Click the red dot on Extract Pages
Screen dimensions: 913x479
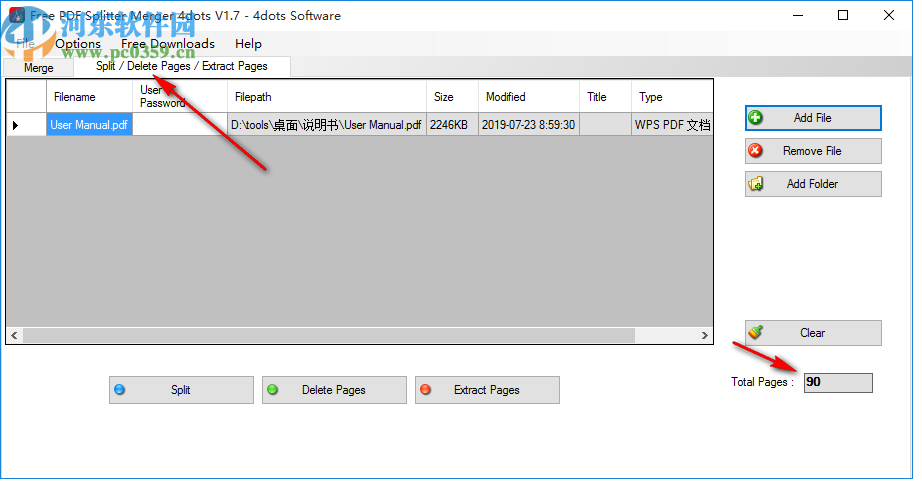pos(426,389)
